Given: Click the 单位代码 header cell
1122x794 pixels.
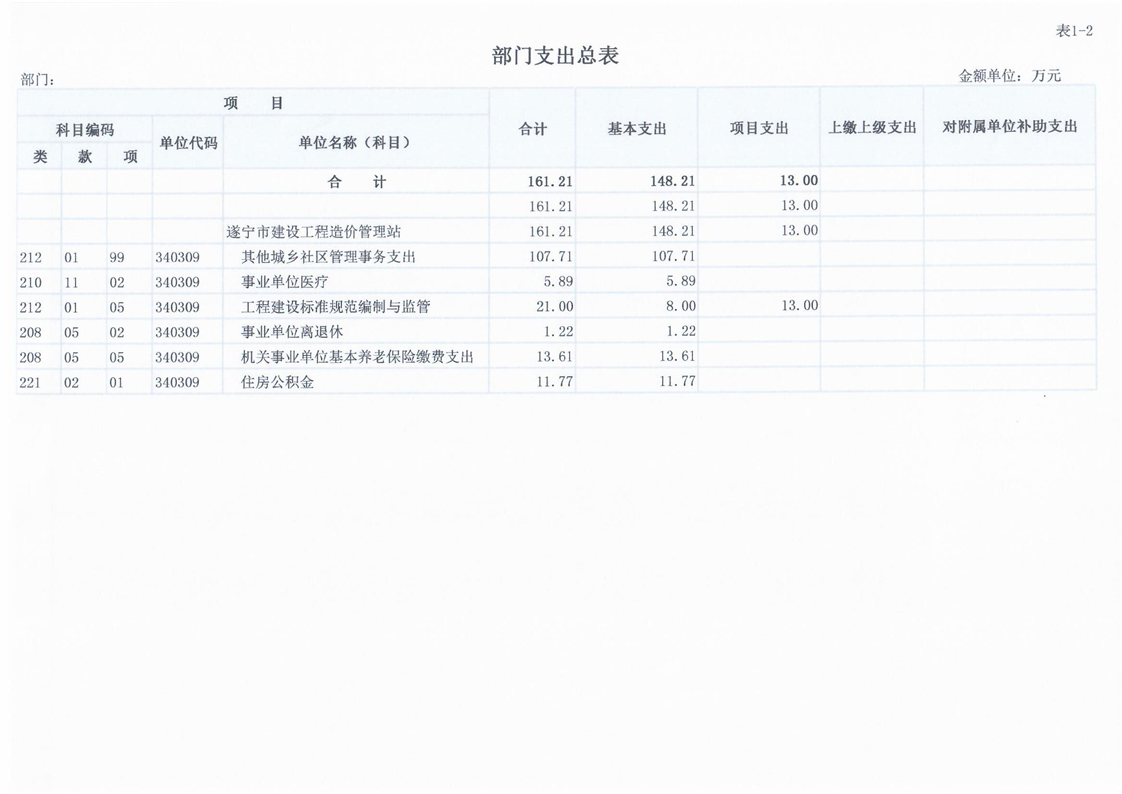Looking at the screenshot, I should (188, 143).
